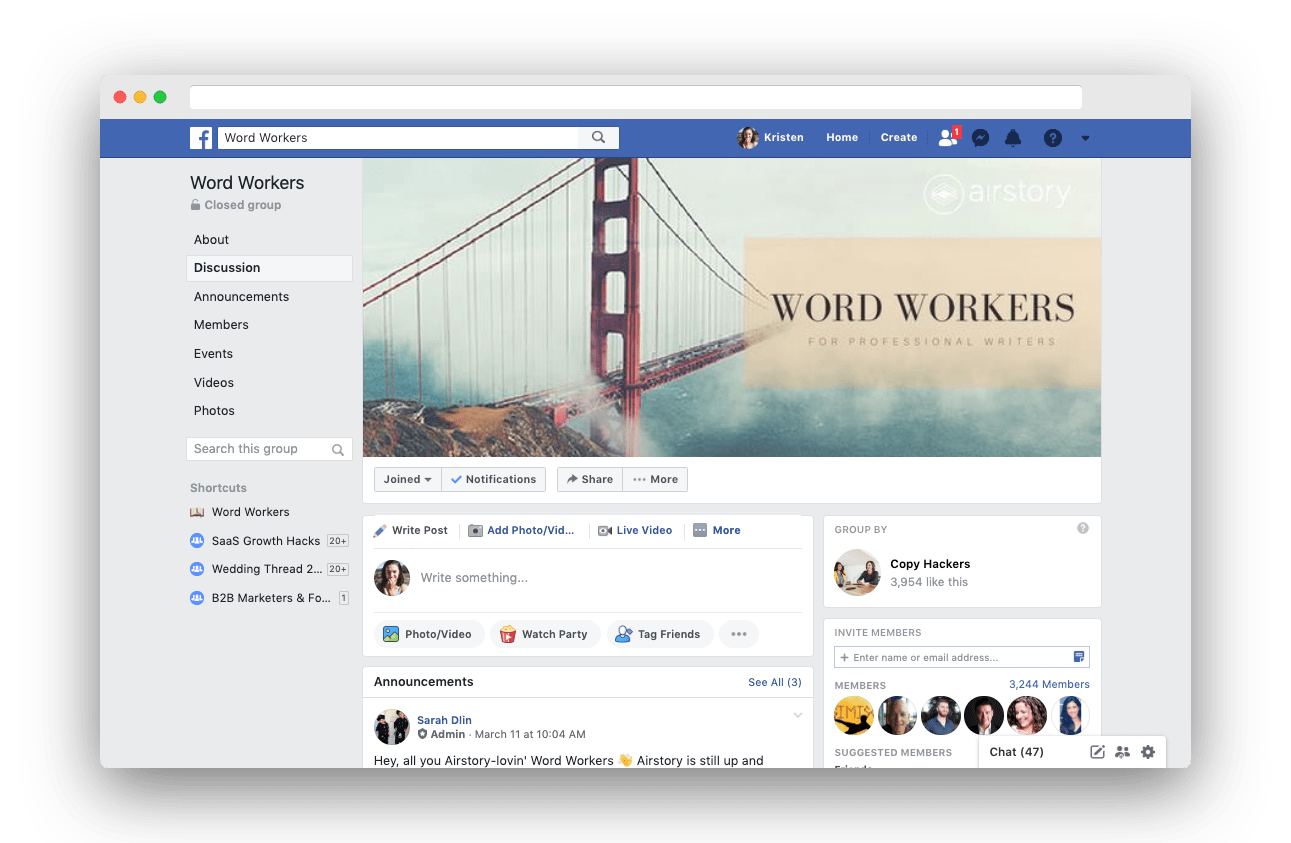Open chat settings gear icon

coord(1148,752)
